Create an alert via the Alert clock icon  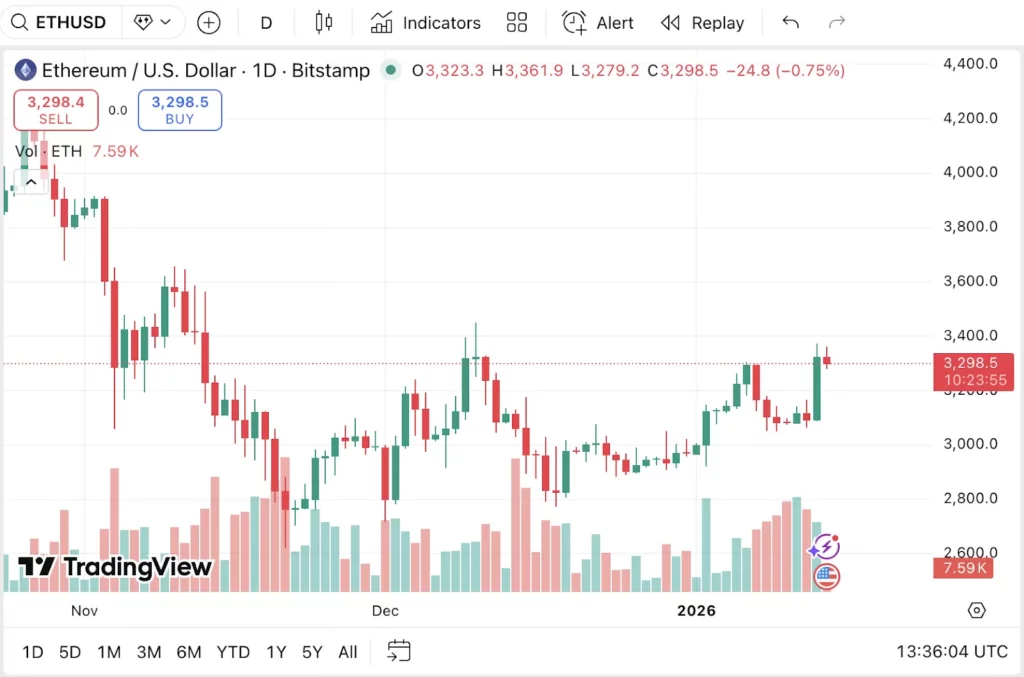pyautogui.click(x=572, y=22)
